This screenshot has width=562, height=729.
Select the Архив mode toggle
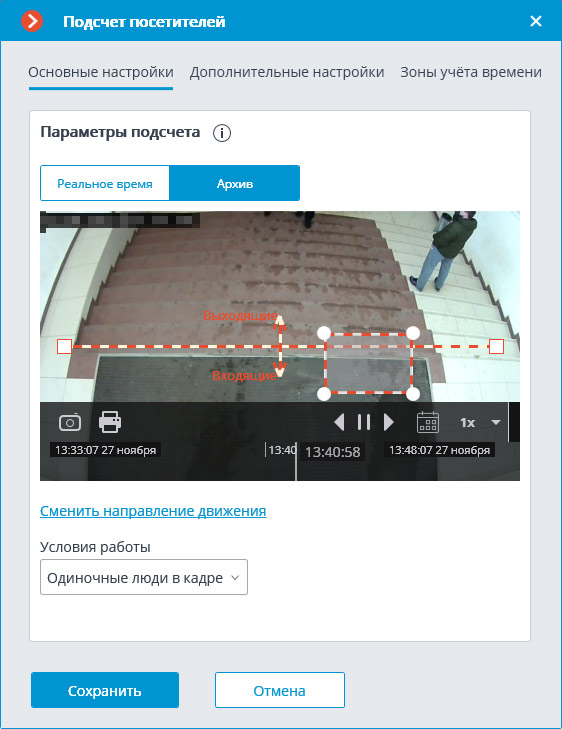point(235,183)
